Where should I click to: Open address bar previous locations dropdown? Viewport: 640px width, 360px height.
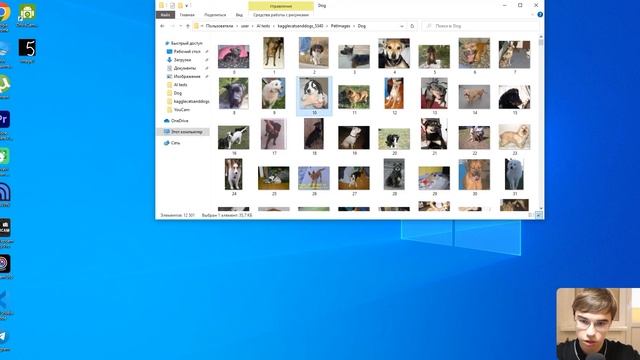[x=402, y=26]
